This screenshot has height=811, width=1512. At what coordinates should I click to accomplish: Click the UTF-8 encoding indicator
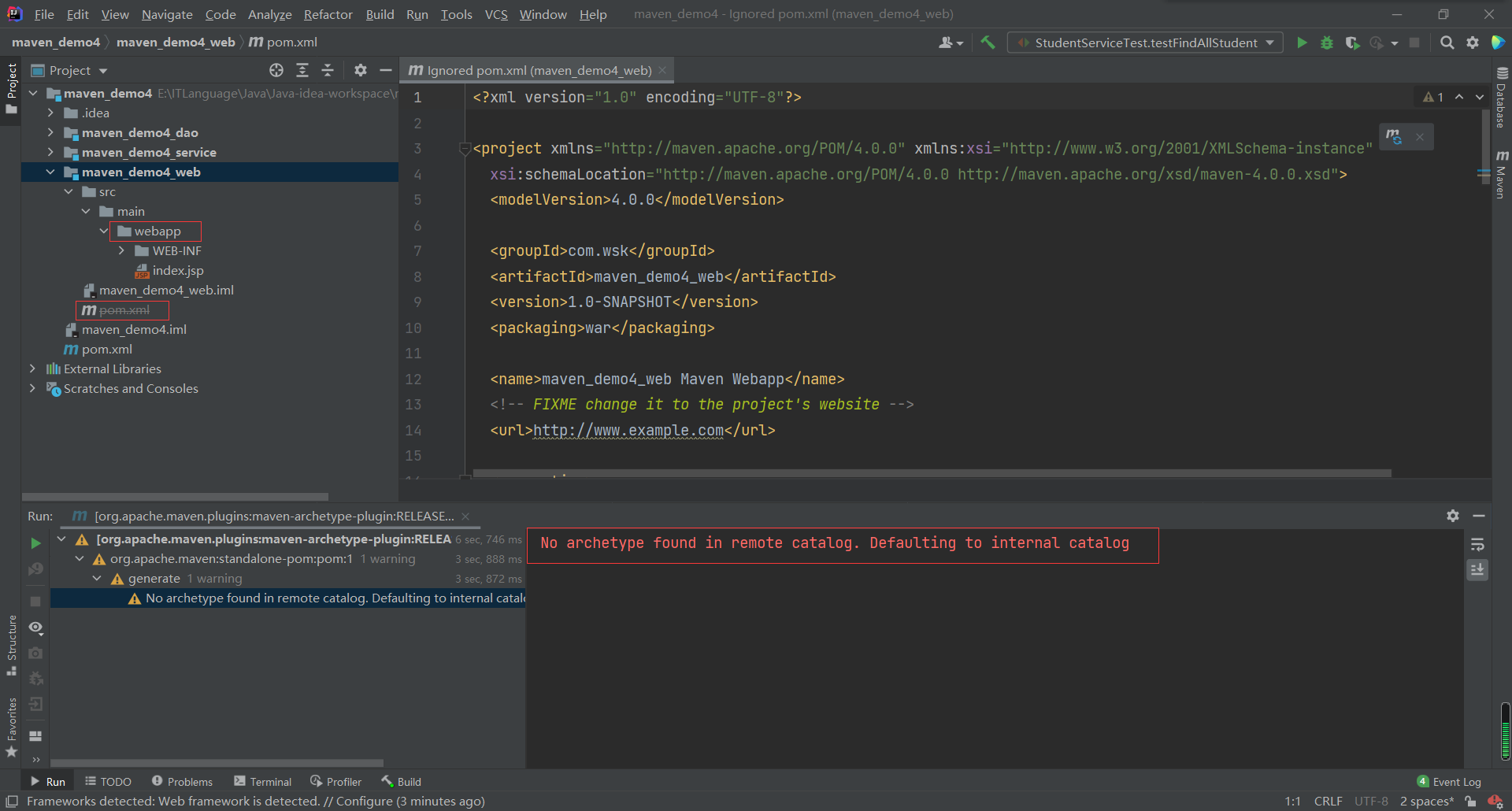pos(1371,801)
